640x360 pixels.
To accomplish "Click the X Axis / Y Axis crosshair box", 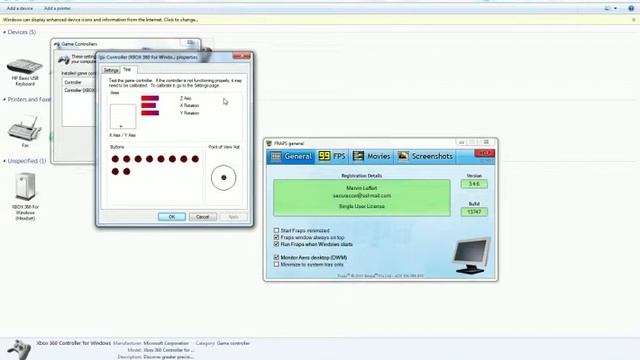I will tap(123, 117).
